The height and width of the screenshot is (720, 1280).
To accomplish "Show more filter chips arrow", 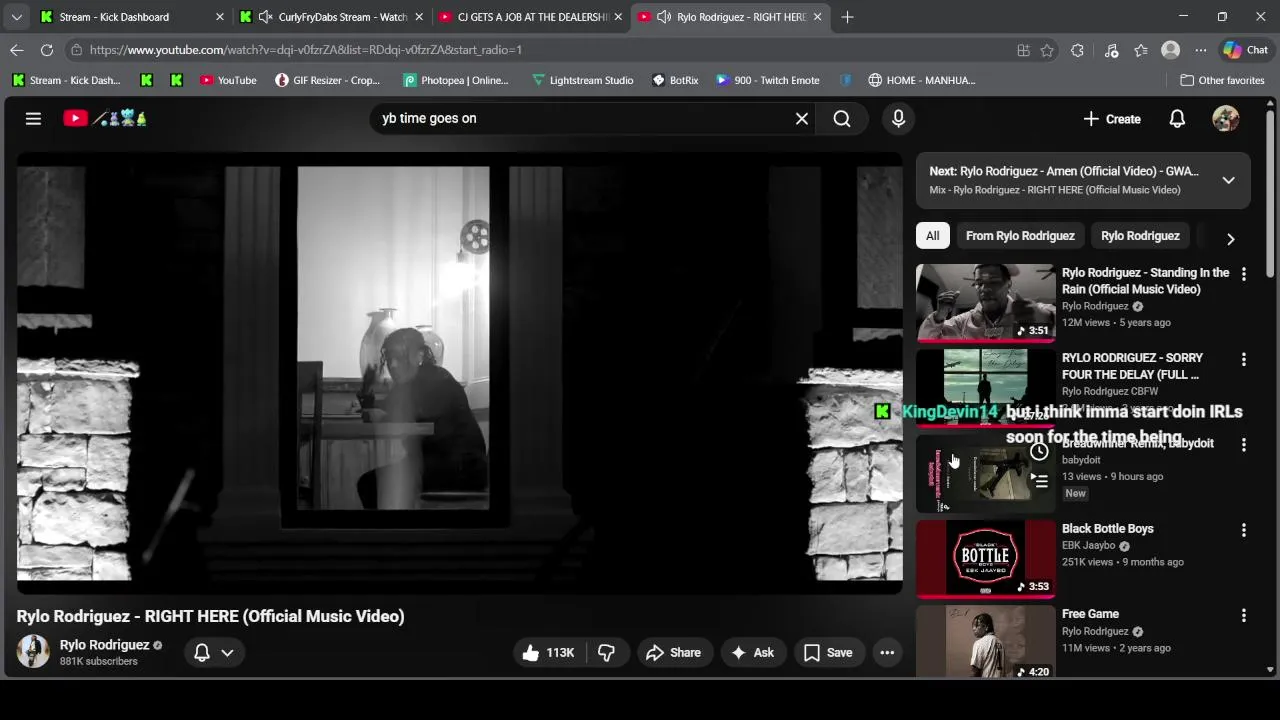I will coord(1230,238).
